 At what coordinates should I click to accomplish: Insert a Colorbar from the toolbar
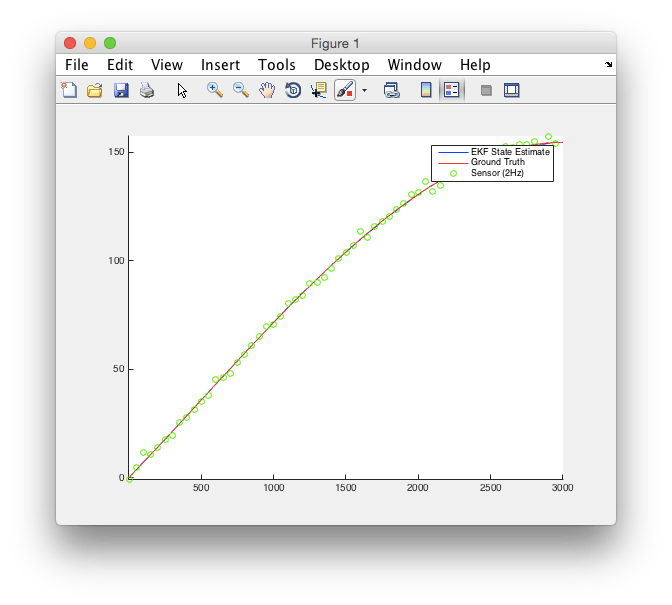point(426,90)
